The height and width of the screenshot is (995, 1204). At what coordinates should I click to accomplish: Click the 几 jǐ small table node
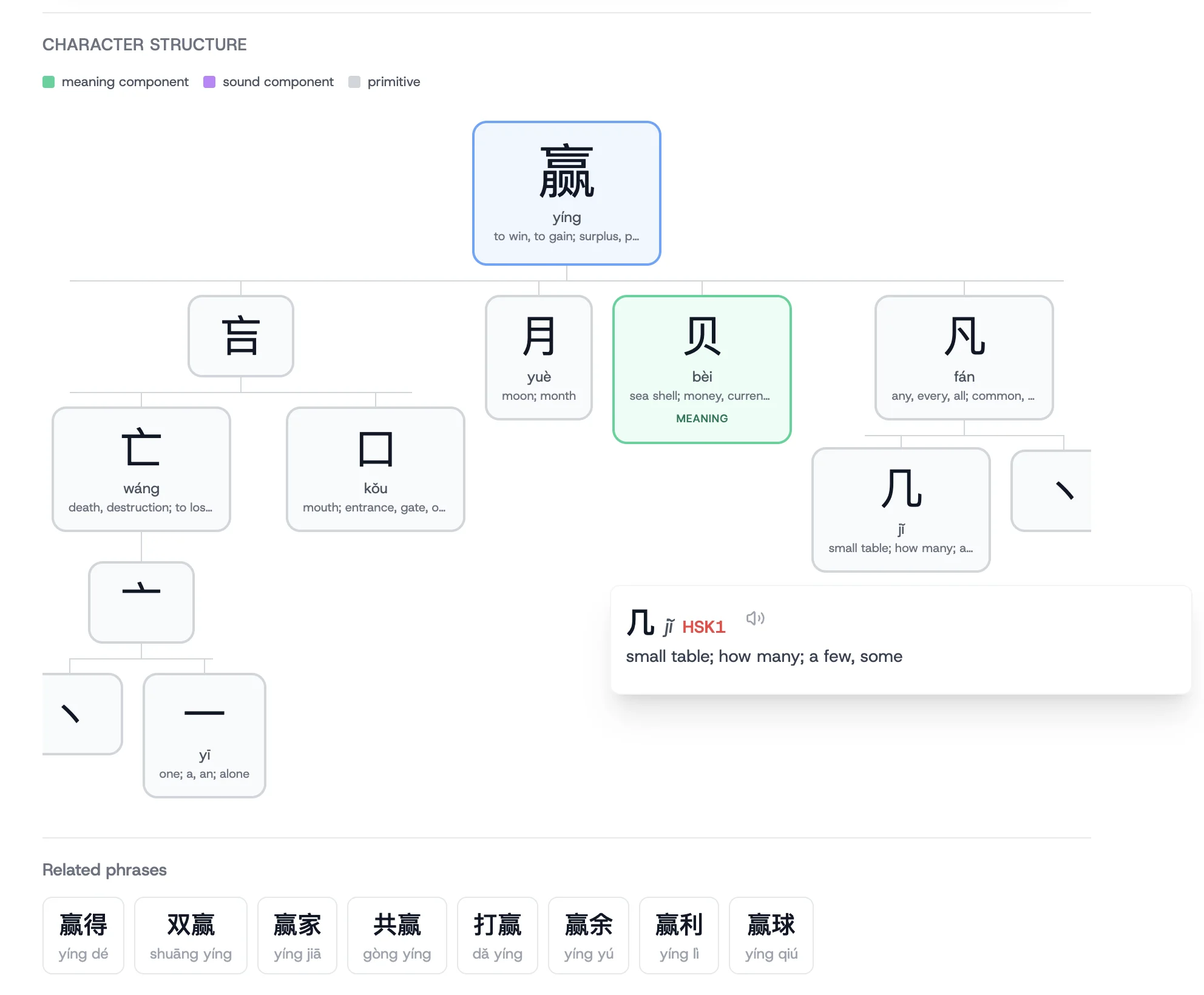tap(901, 510)
